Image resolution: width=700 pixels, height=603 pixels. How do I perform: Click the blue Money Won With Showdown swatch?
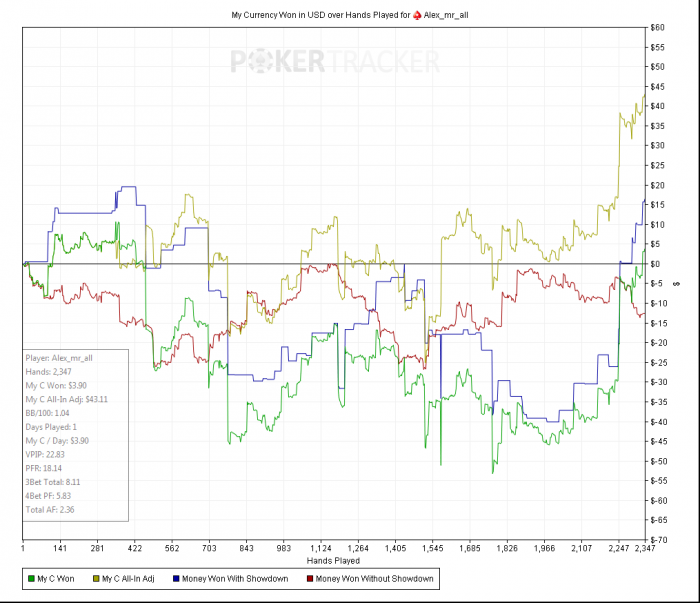coord(176,578)
